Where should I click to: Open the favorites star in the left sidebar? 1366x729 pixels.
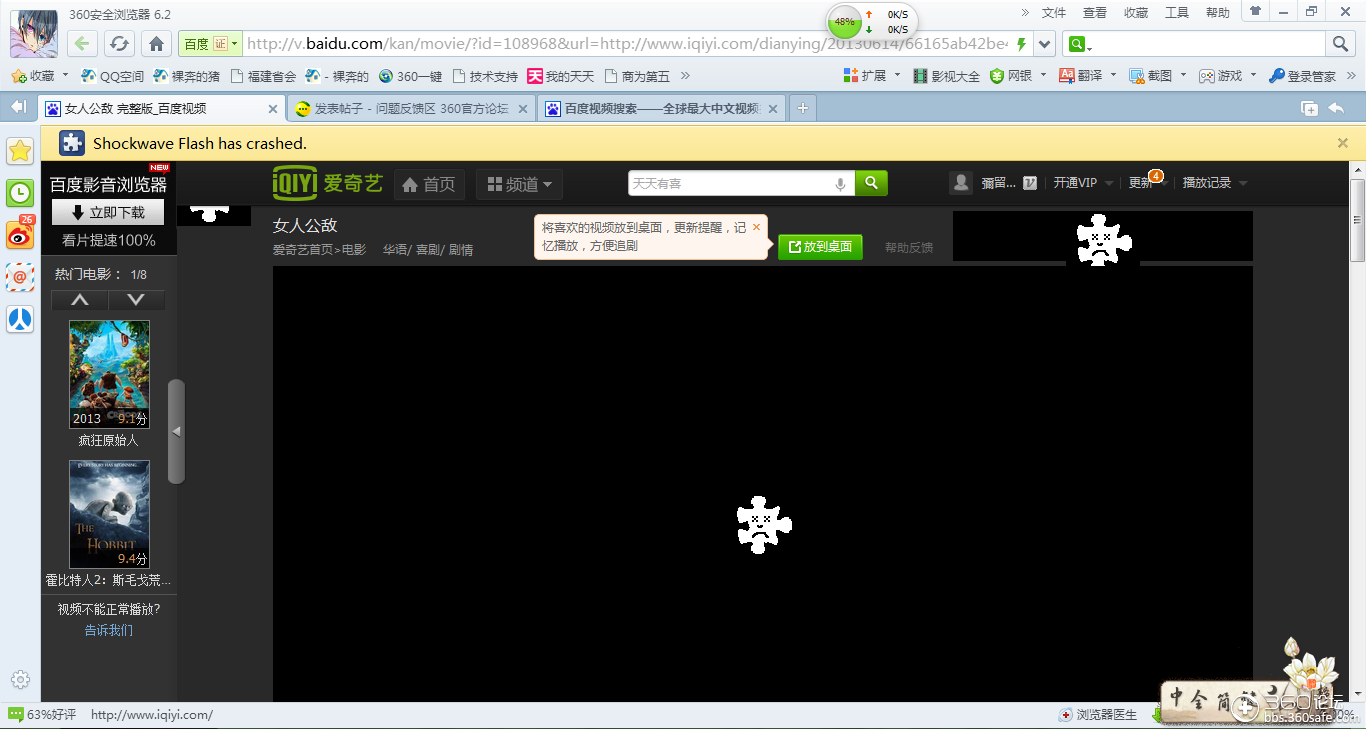[20, 151]
